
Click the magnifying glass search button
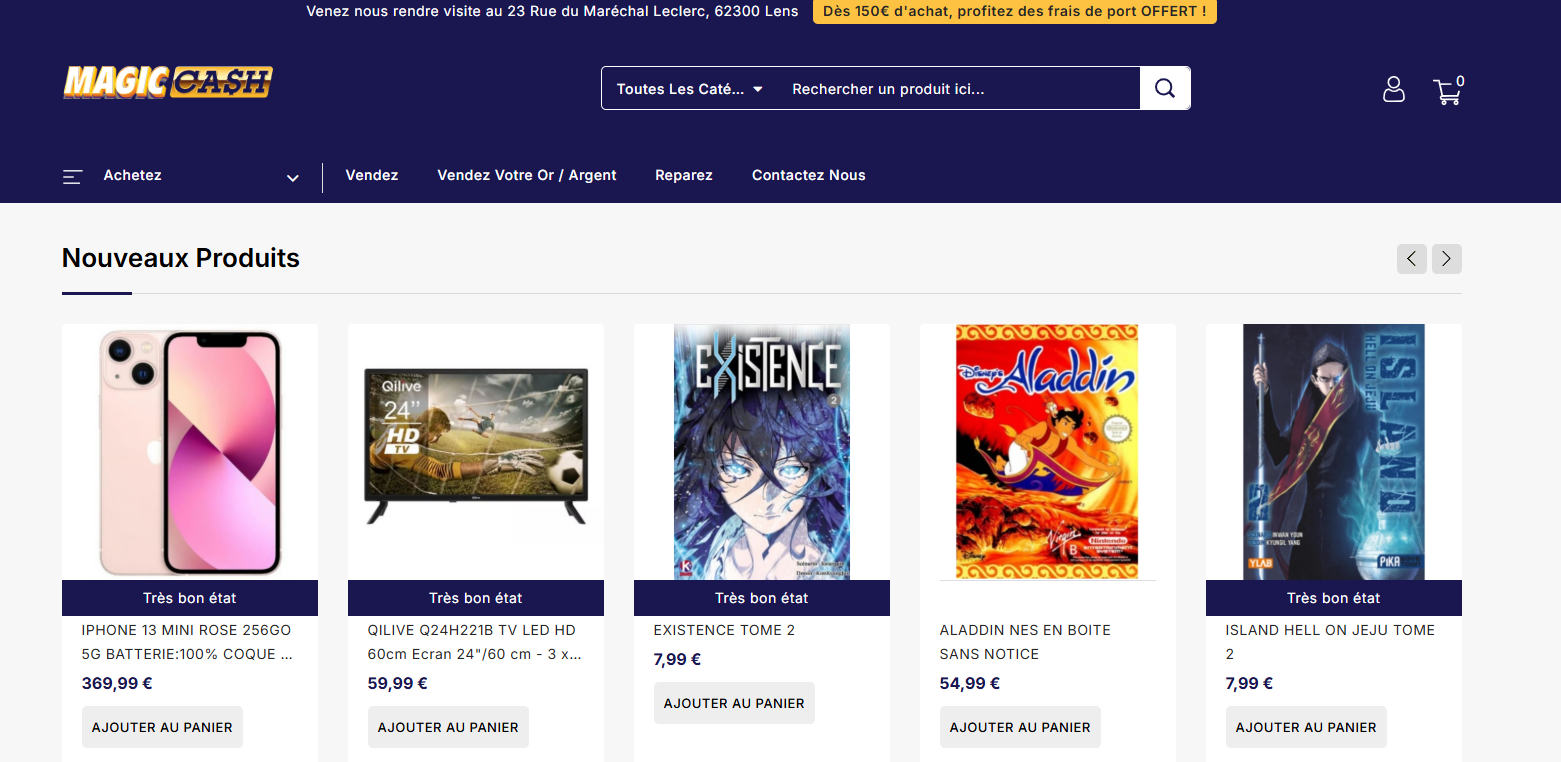click(1165, 88)
